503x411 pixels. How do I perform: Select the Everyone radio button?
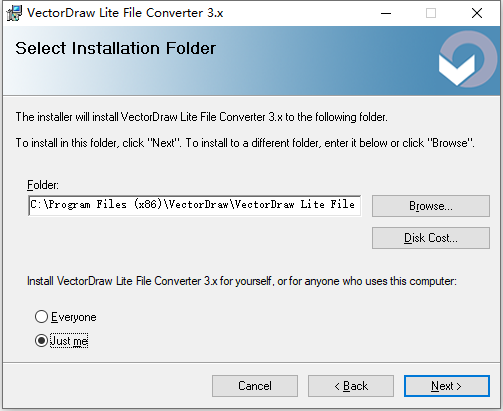click(x=41, y=317)
